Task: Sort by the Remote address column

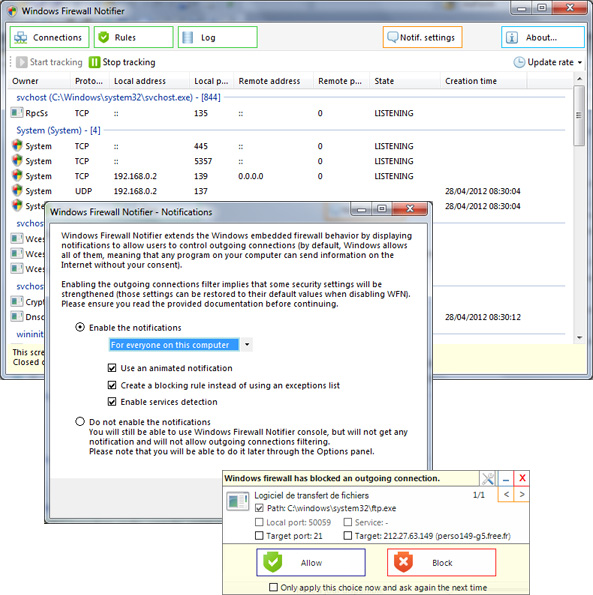Action: pos(274,81)
